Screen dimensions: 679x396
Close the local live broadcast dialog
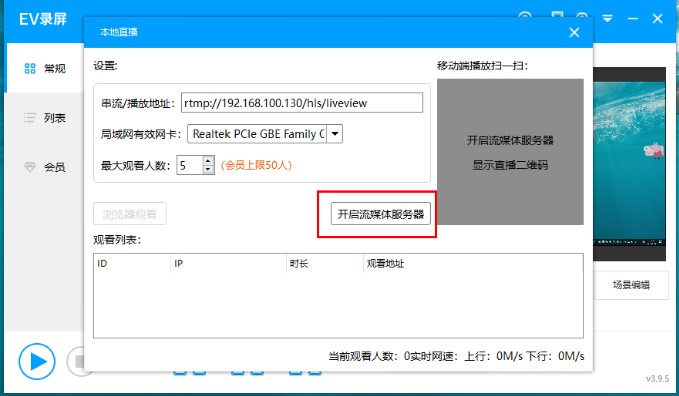tap(574, 32)
